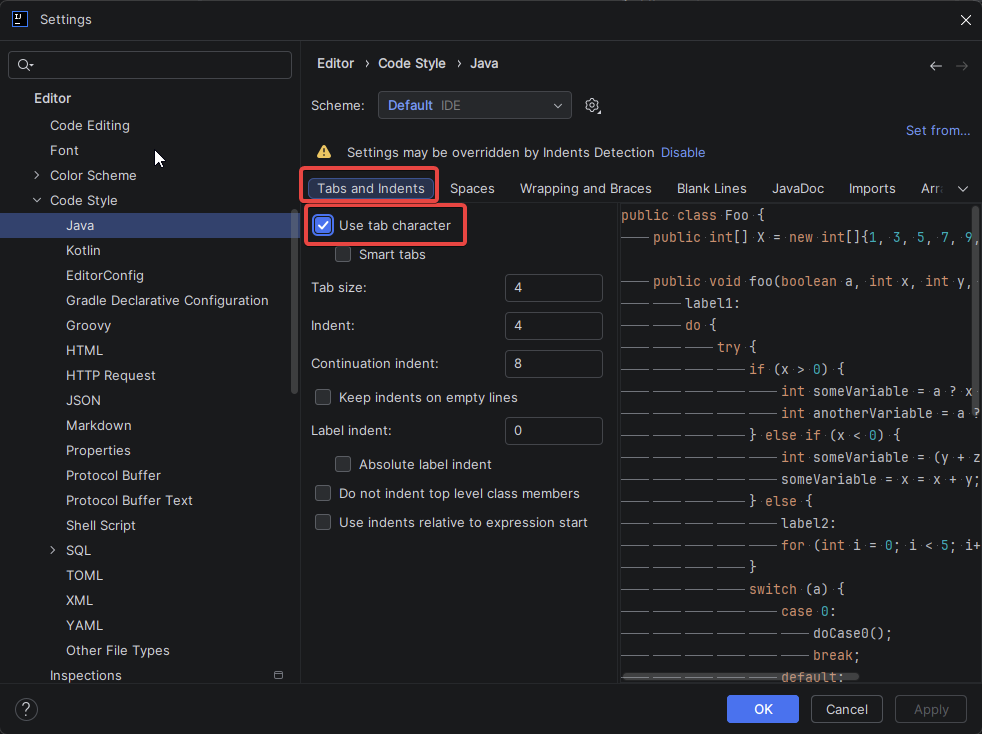
Task: Click the icon beside Inspections
Action: pyautogui.click(x=278, y=676)
